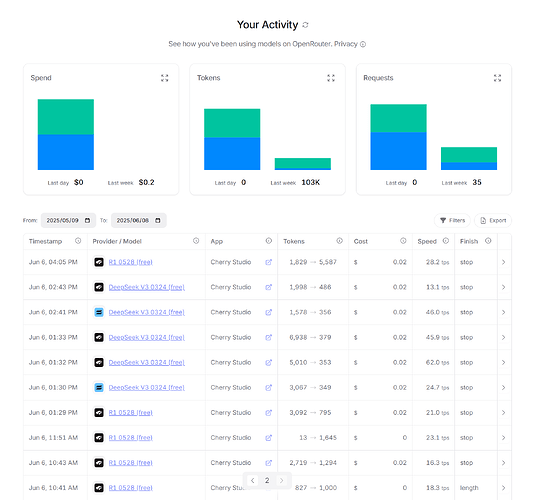The image size is (552, 500).
Task: Click Requests last week value 35
Action: click(477, 182)
